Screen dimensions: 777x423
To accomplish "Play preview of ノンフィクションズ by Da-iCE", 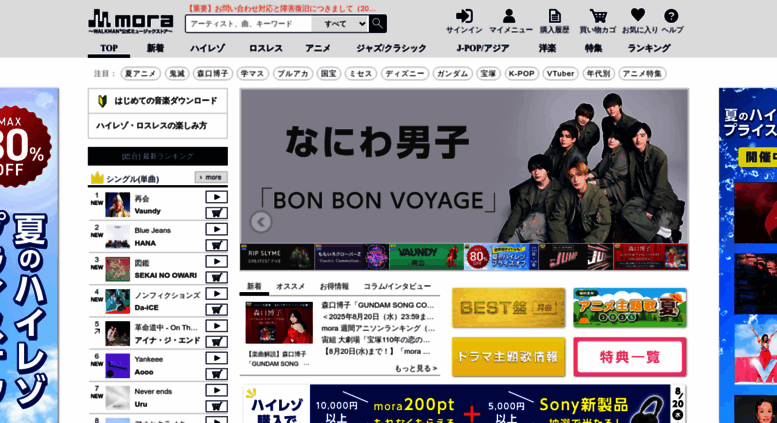I will click(x=217, y=294).
